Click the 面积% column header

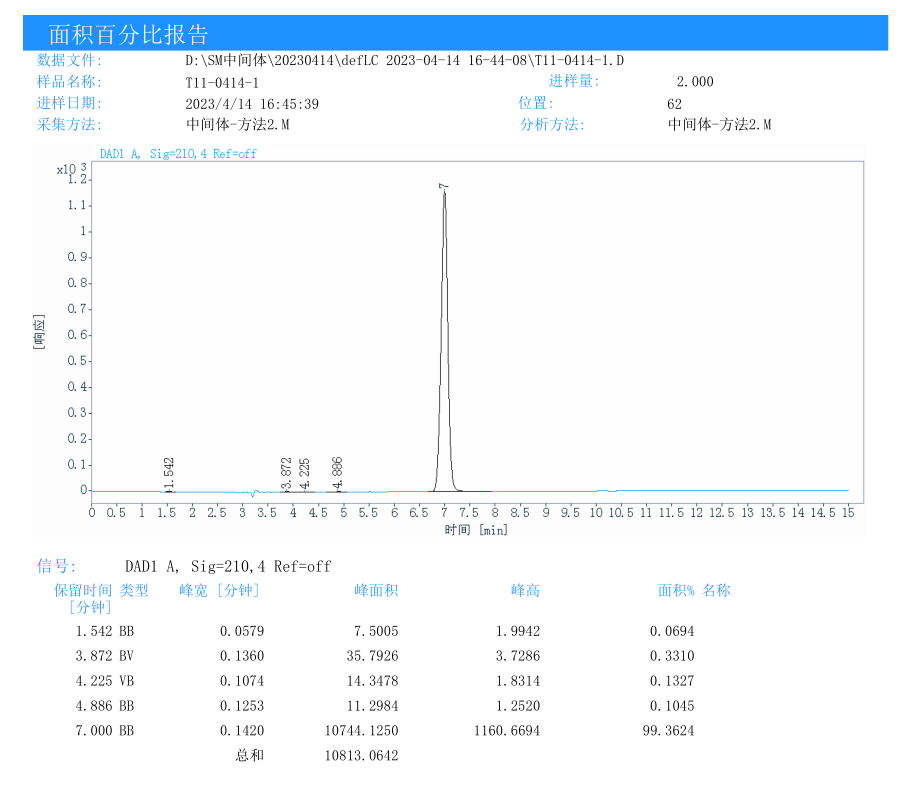pyautogui.click(x=676, y=591)
